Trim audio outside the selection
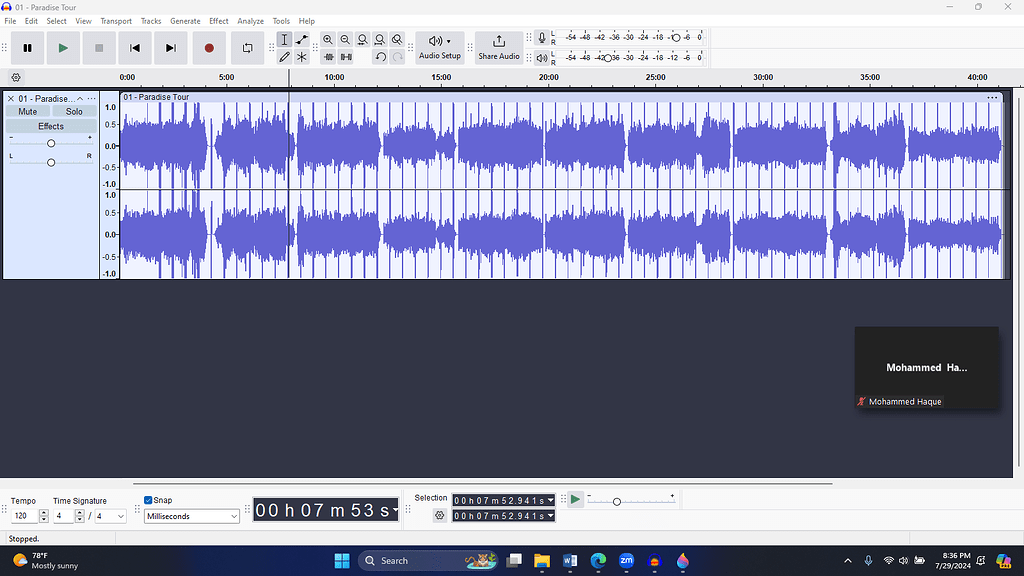1024x576 pixels. [x=328, y=56]
